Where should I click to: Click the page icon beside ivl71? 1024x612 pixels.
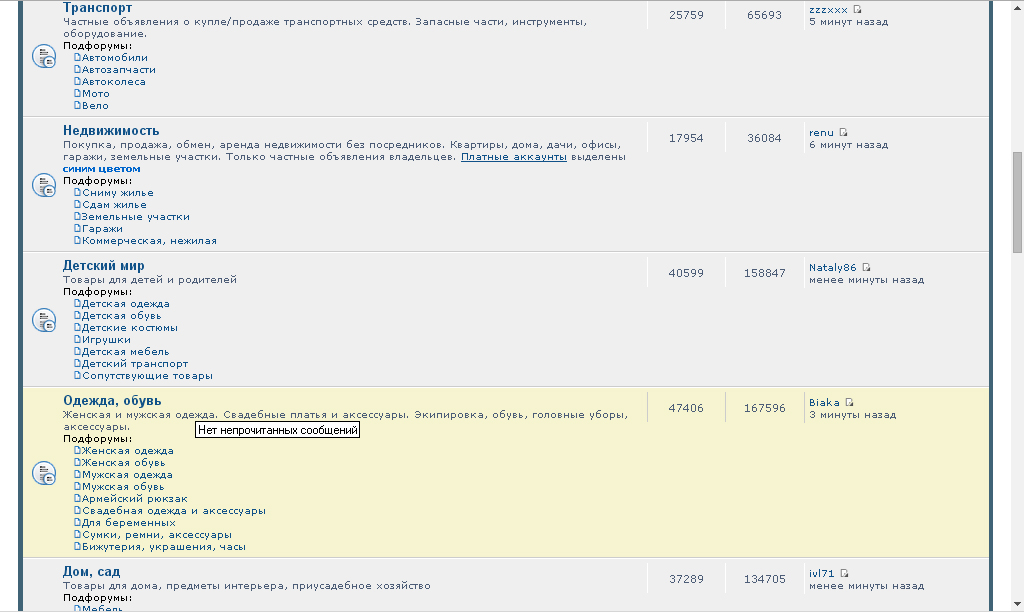coord(846,572)
